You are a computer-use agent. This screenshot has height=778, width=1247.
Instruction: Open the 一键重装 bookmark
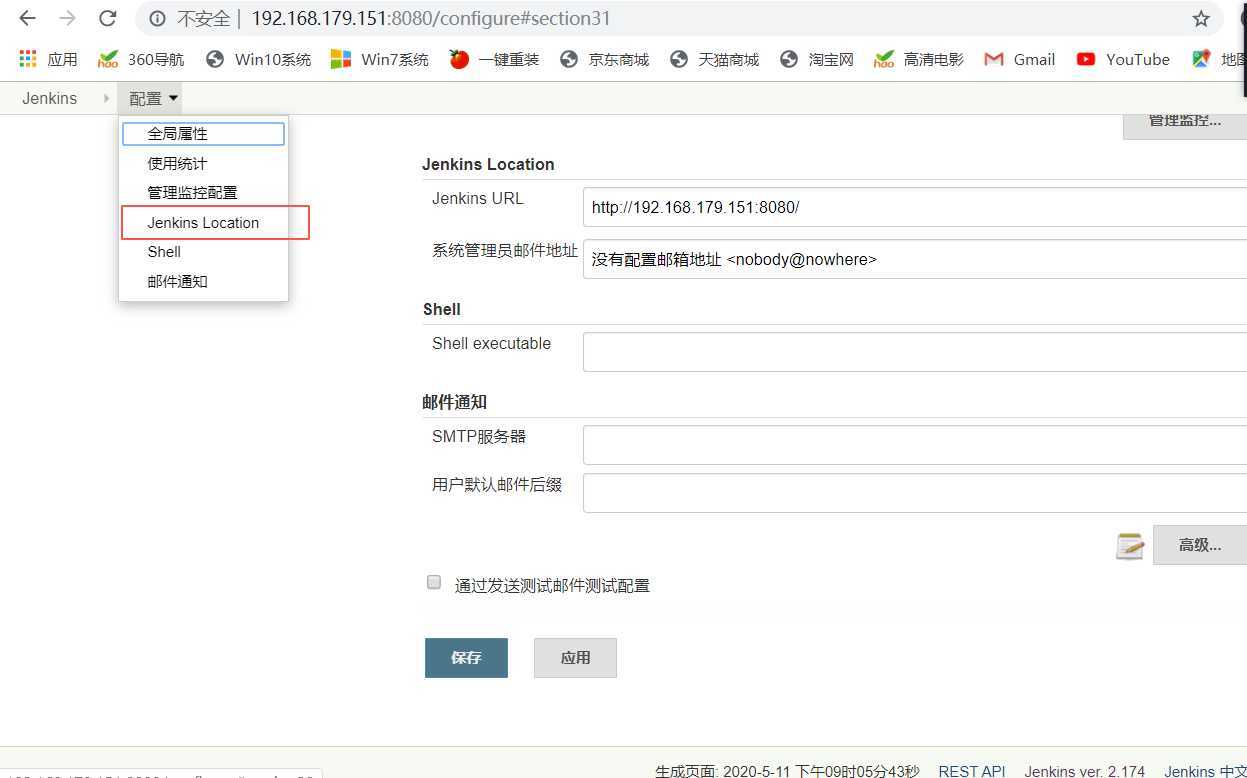click(x=494, y=59)
